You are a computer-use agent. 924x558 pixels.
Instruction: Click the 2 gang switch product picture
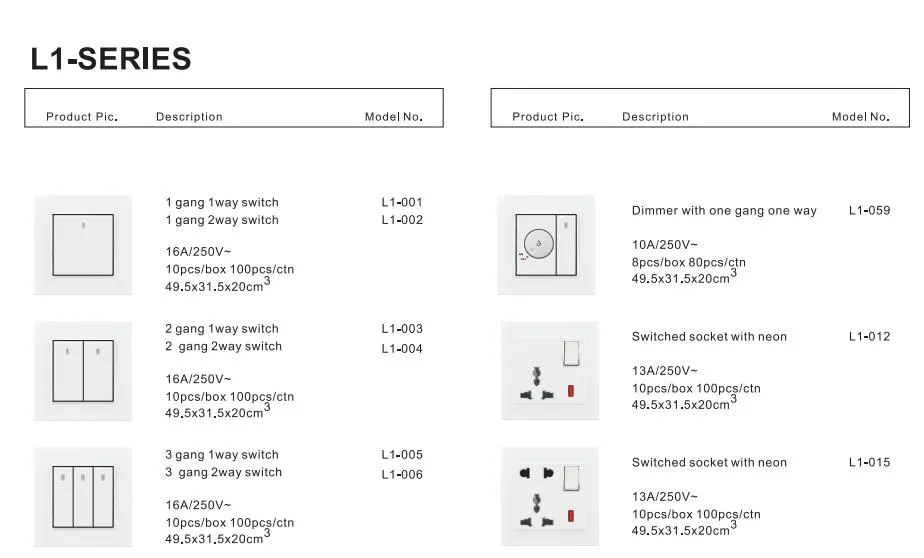[83, 371]
